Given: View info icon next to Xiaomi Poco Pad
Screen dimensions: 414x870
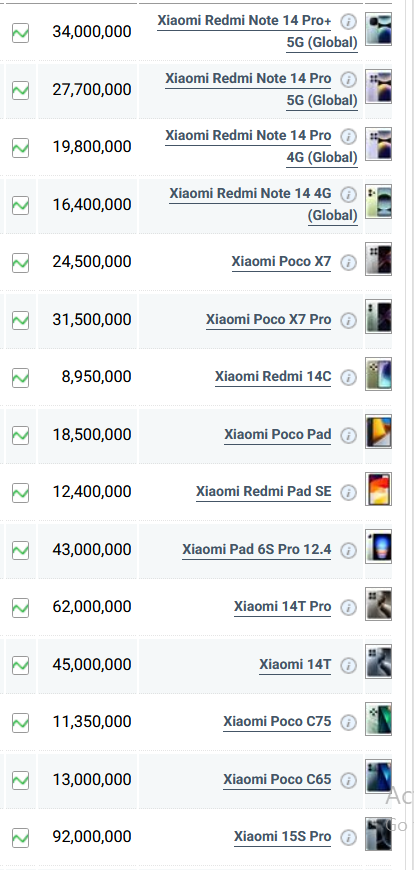Looking at the screenshot, I should pyautogui.click(x=348, y=436).
